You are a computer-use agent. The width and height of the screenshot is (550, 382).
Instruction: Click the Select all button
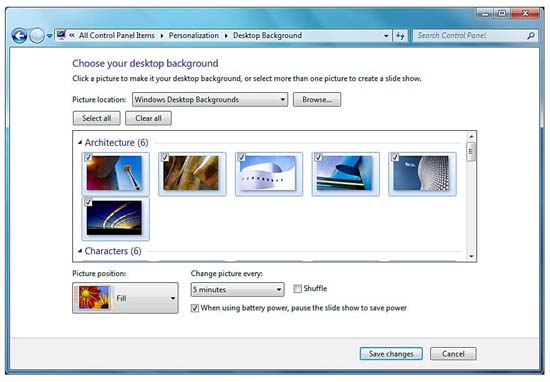(96, 118)
